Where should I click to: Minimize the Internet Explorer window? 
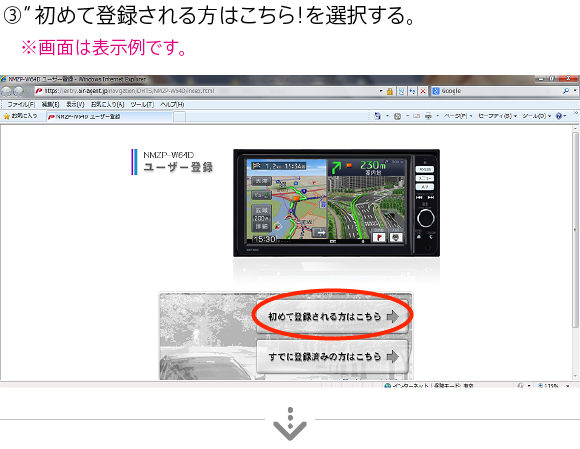(541, 79)
